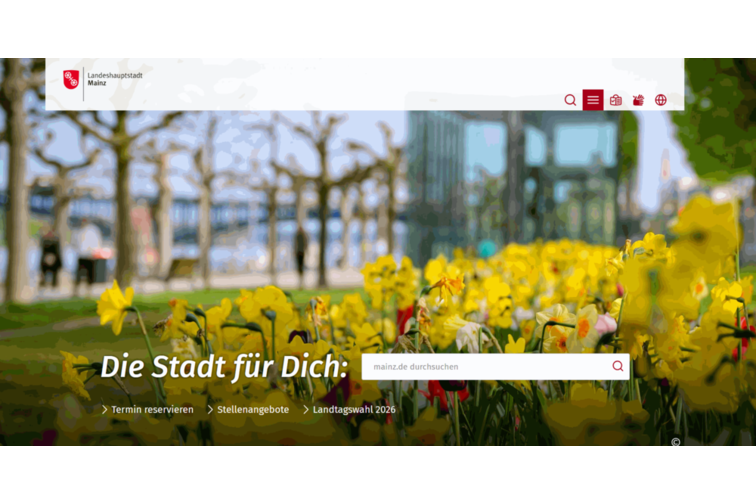Screen dimensions: 756x504
Task: Switch to easy language via book icon
Action: pyautogui.click(x=616, y=100)
